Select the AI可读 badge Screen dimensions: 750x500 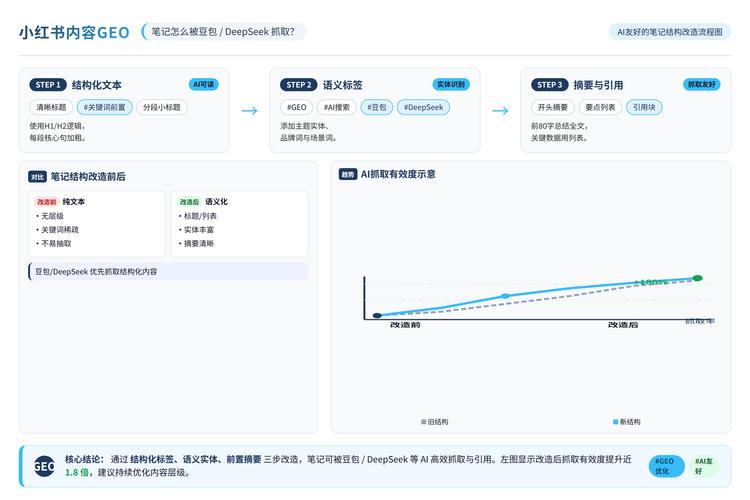(x=204, y=84)
